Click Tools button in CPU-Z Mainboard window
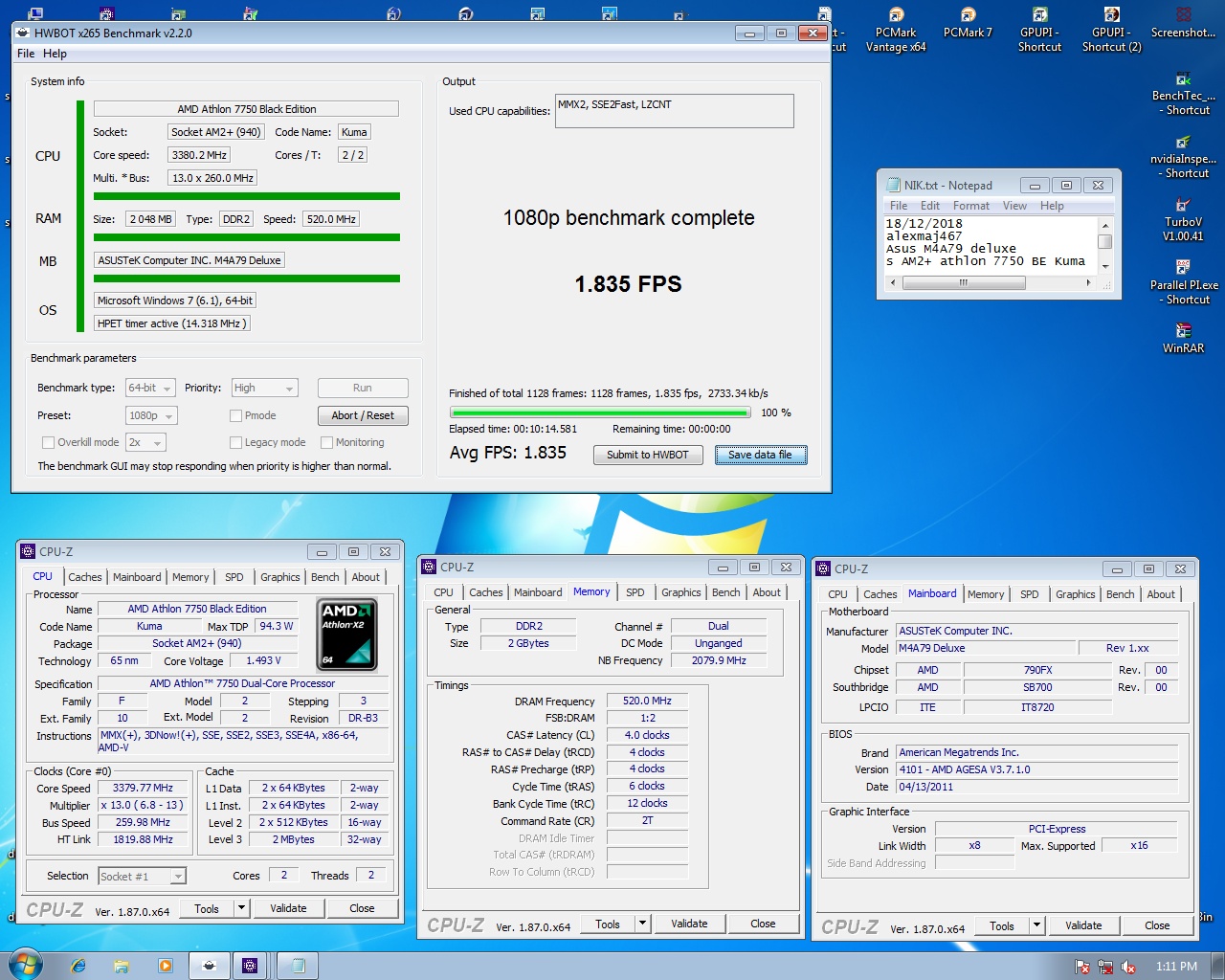The image size is (1225, 980). (1002, 925)
